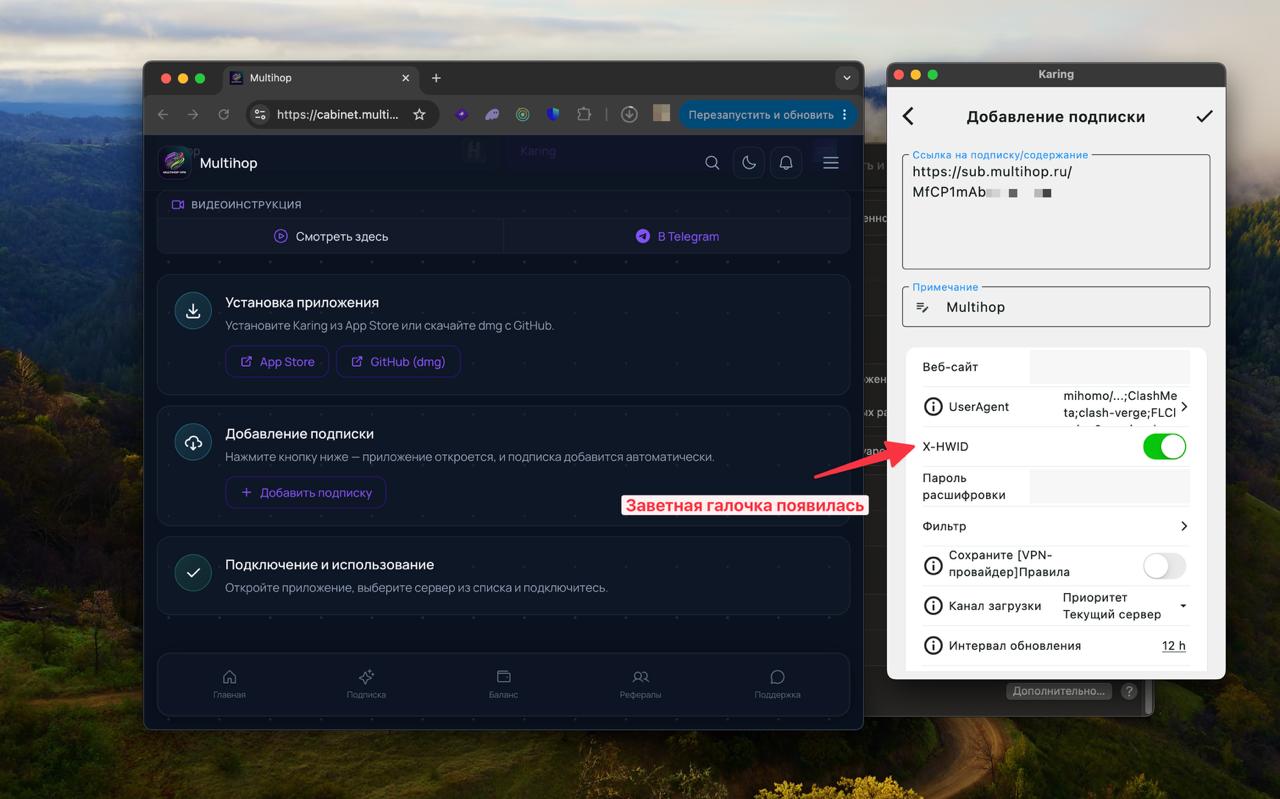Open the tab search dropdown in Chrome

tap(847, 78)
